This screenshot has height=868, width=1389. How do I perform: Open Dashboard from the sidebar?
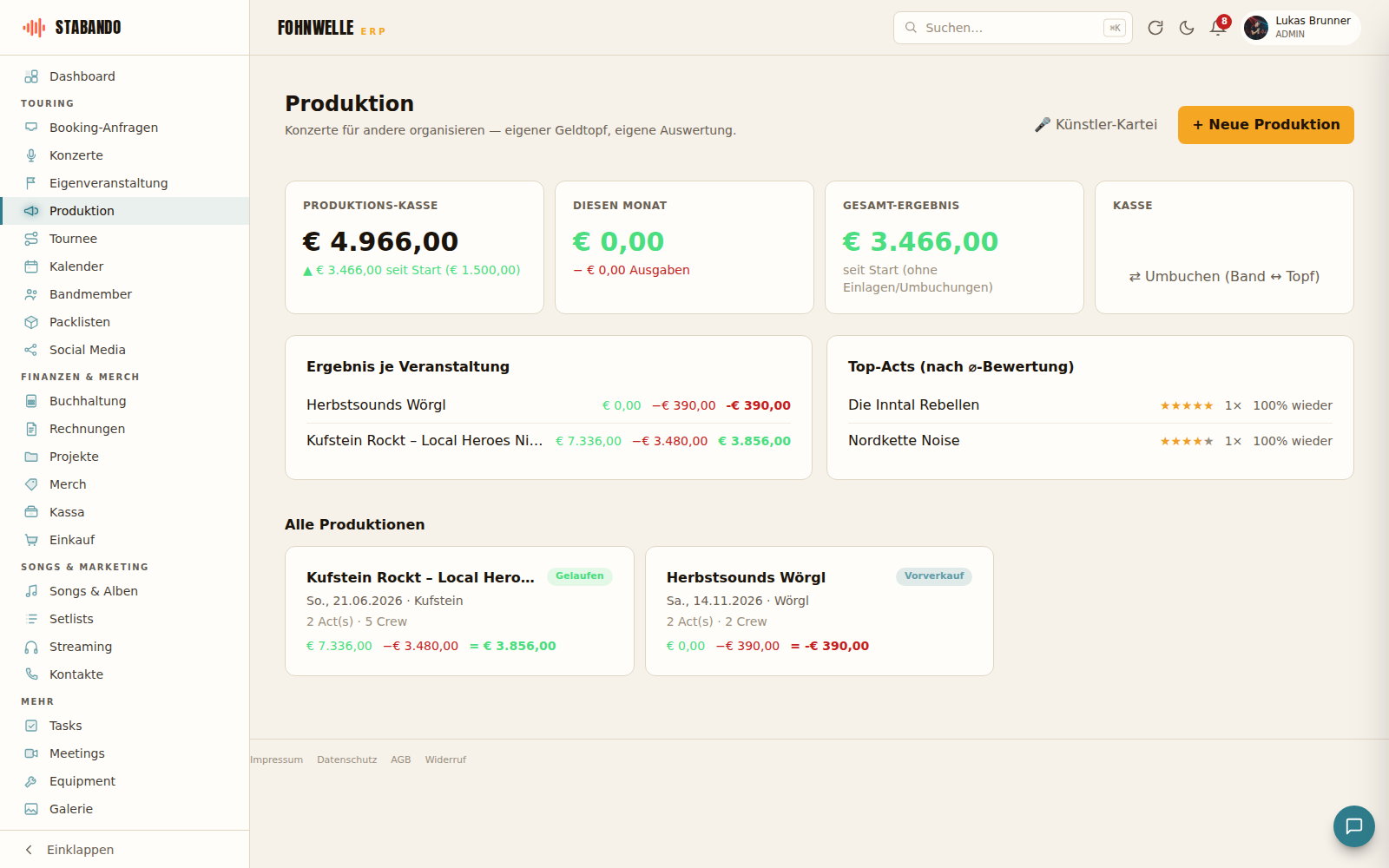click(x=125, y=76)
